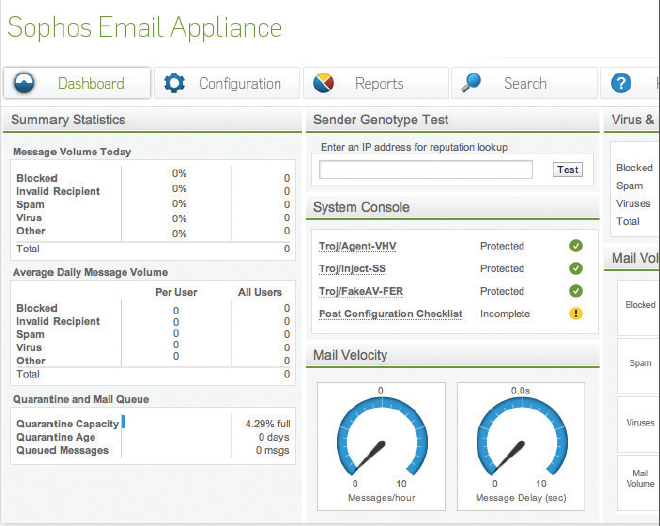The image size is (660, 526).
Task: Click 'Quarantine Age' label
Action: [56, 437]
